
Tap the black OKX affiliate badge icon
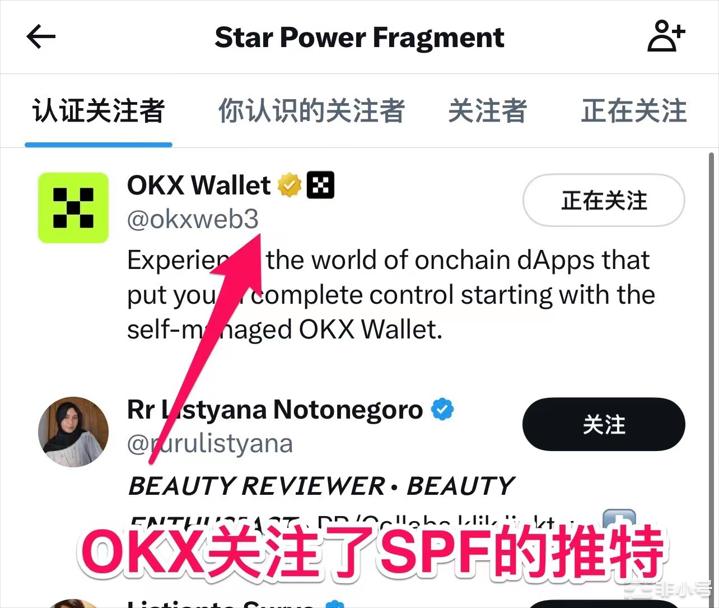[x=321, y=185]
